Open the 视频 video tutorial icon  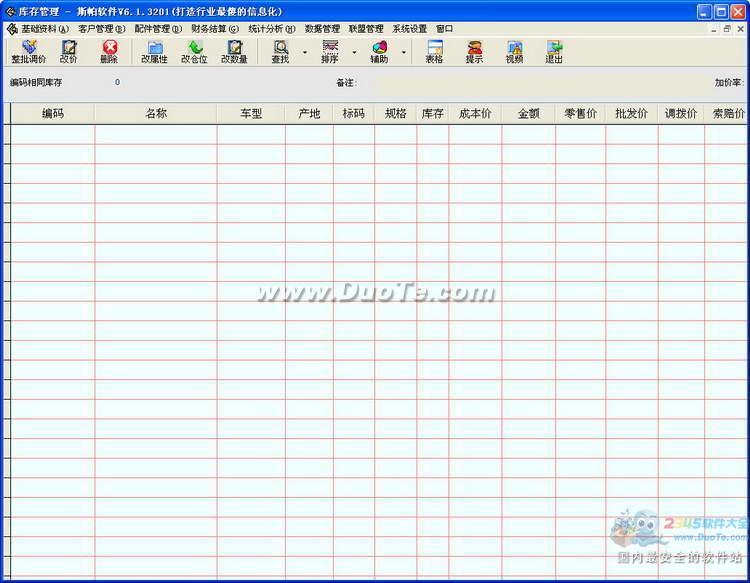tap(514, 51)
